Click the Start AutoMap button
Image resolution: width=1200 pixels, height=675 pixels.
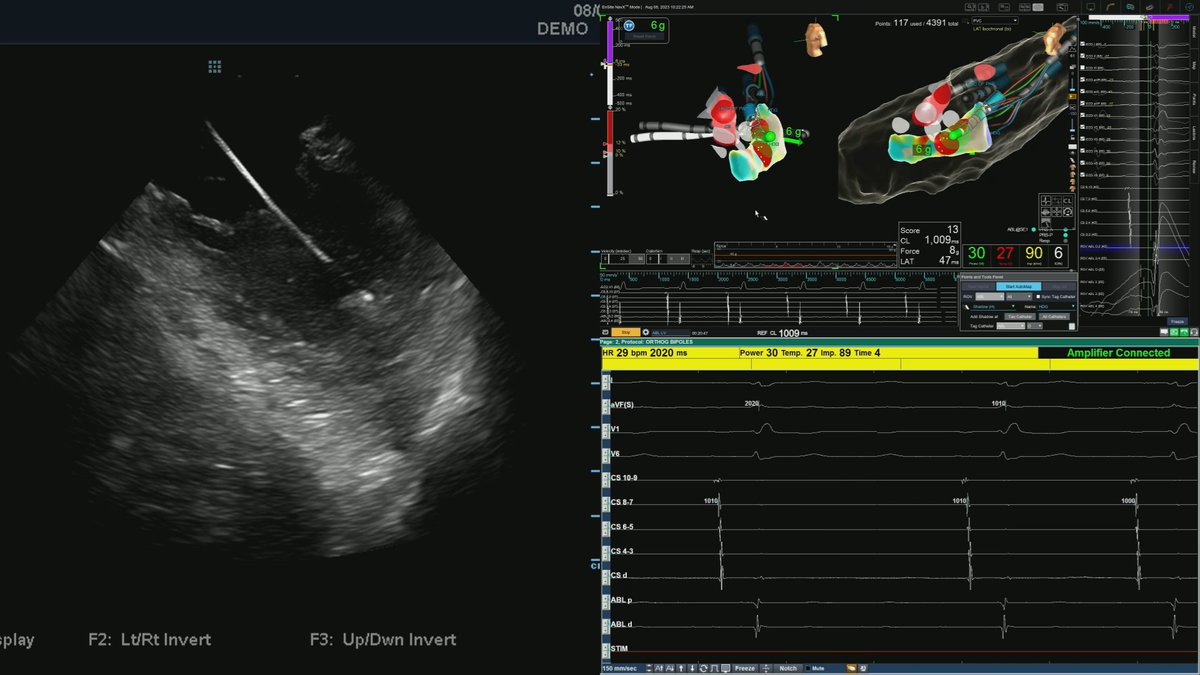coord(1018,286)
